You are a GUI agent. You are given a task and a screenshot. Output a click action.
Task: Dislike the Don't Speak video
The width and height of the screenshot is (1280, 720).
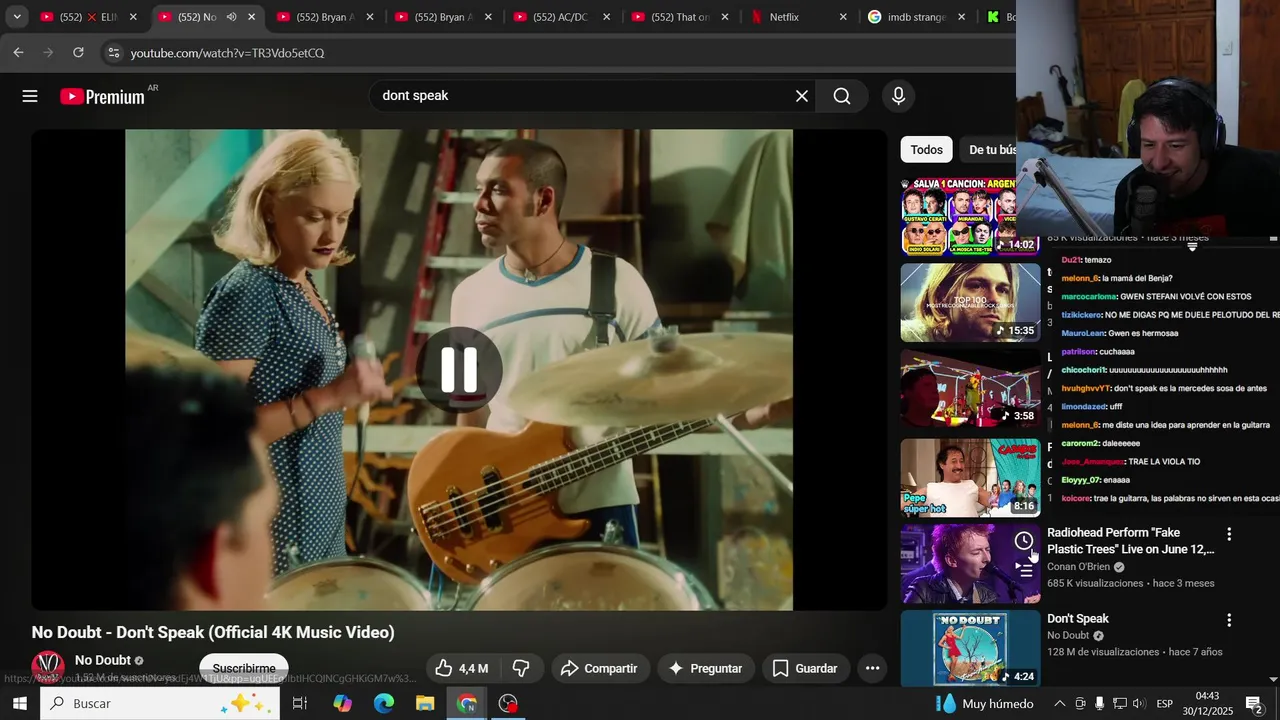point(521,668)
